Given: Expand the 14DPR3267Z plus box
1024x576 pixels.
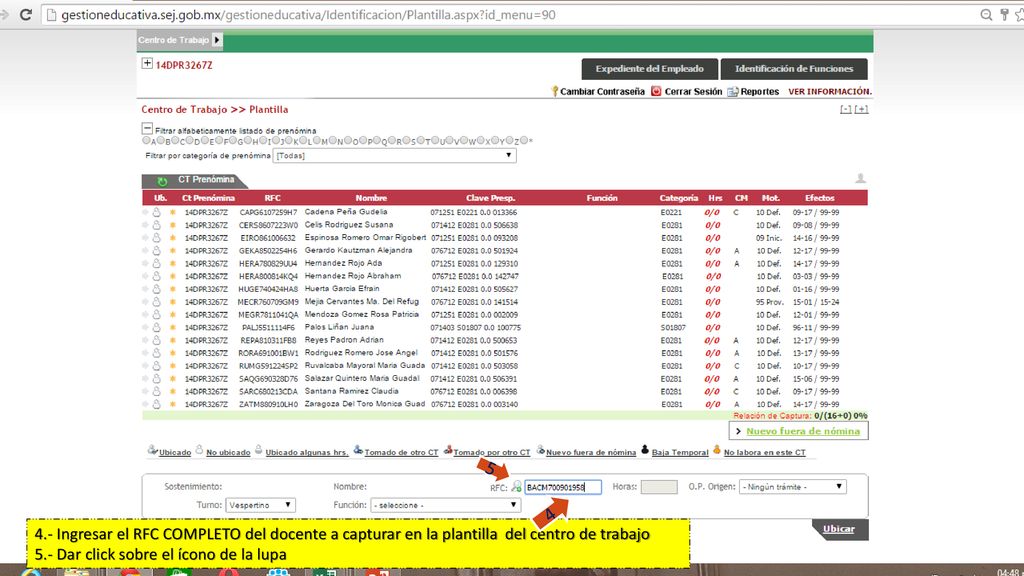Looking at the screenshot, I should coord(147,63).
